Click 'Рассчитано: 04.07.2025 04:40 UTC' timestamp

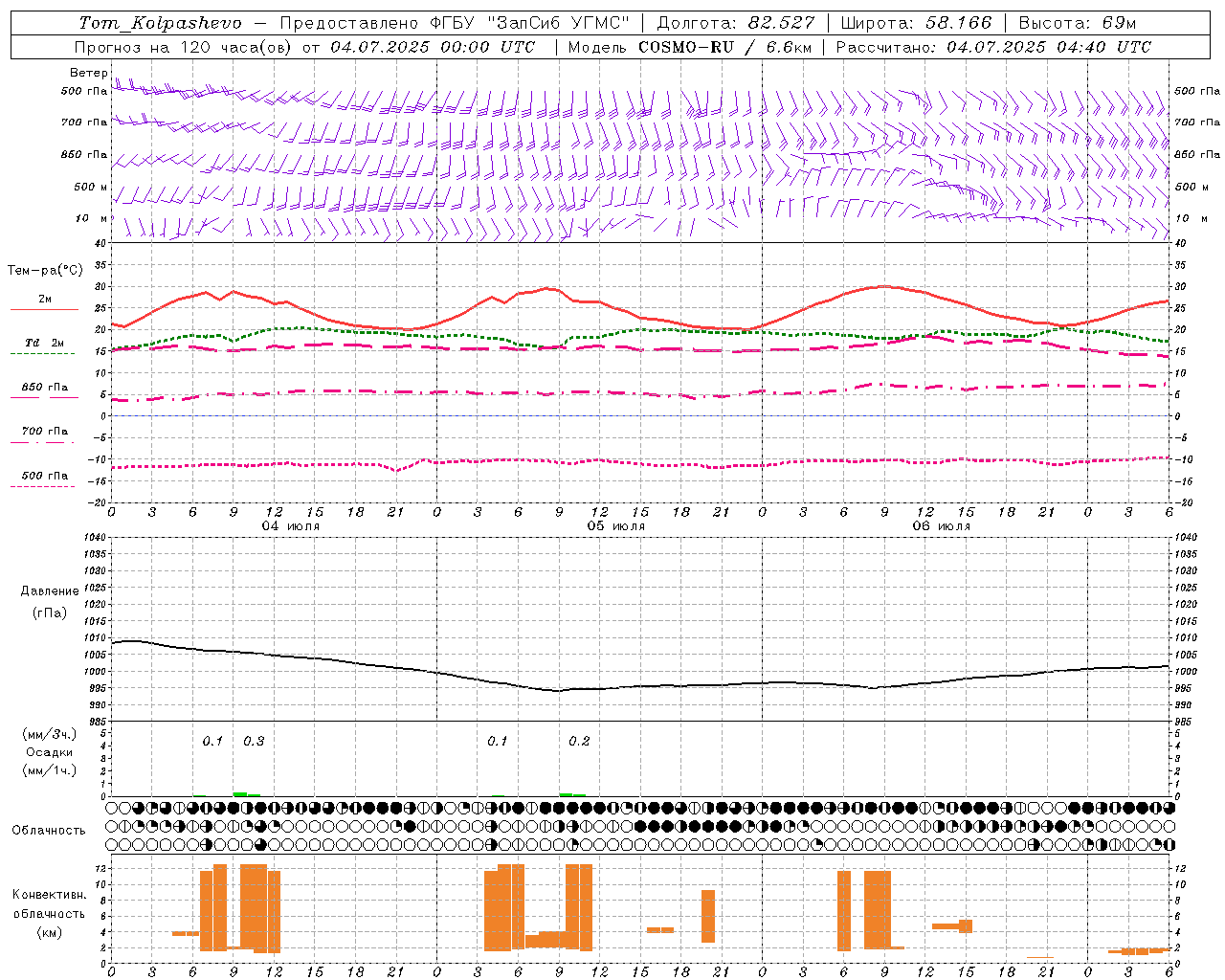click(x=993, y=47)
